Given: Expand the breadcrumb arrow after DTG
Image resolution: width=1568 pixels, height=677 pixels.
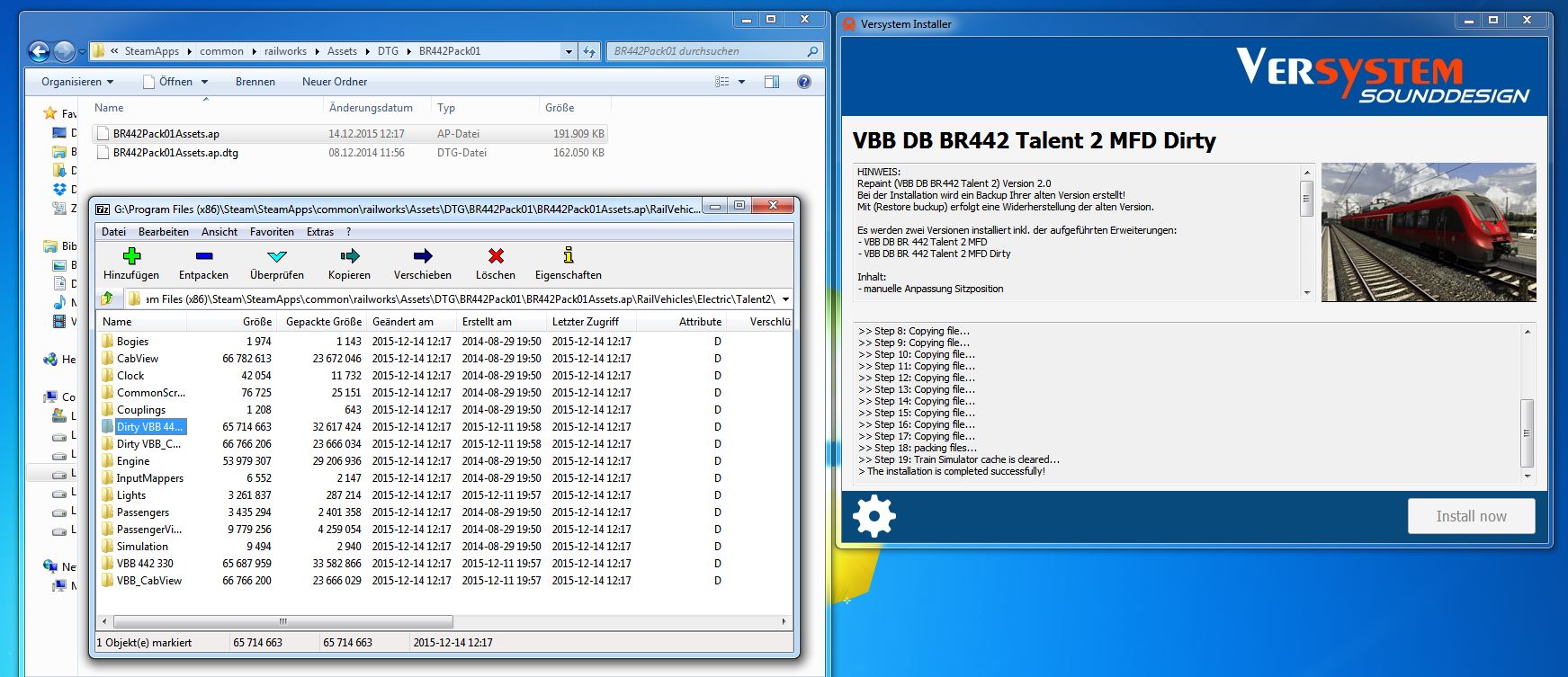Looking at the screenshot, I should (x=408, y=52).
